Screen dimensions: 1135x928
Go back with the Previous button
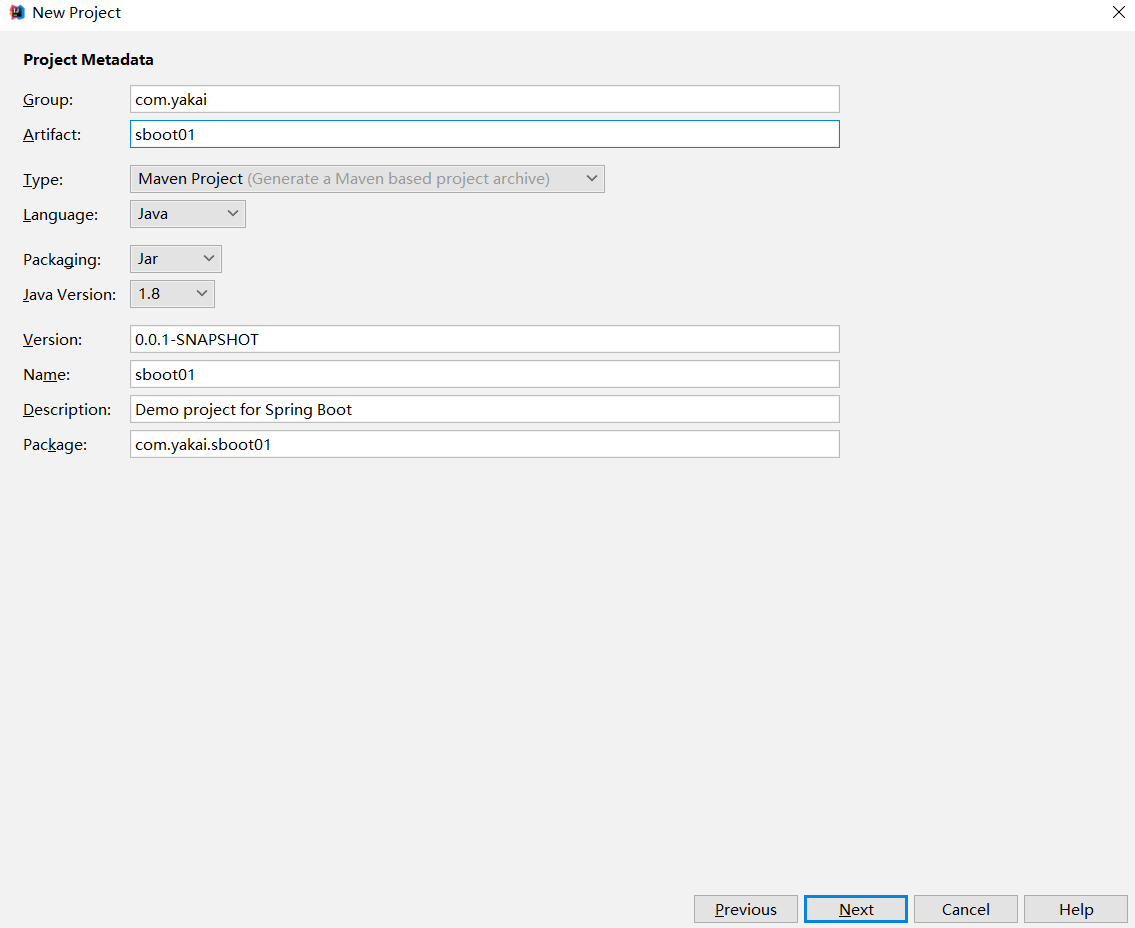pos(746,909)
